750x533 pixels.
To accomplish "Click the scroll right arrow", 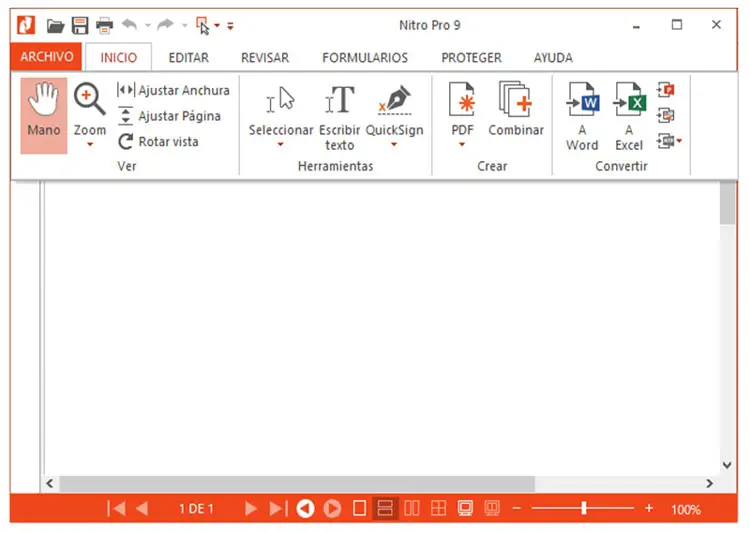I will [x=710, y=483].
